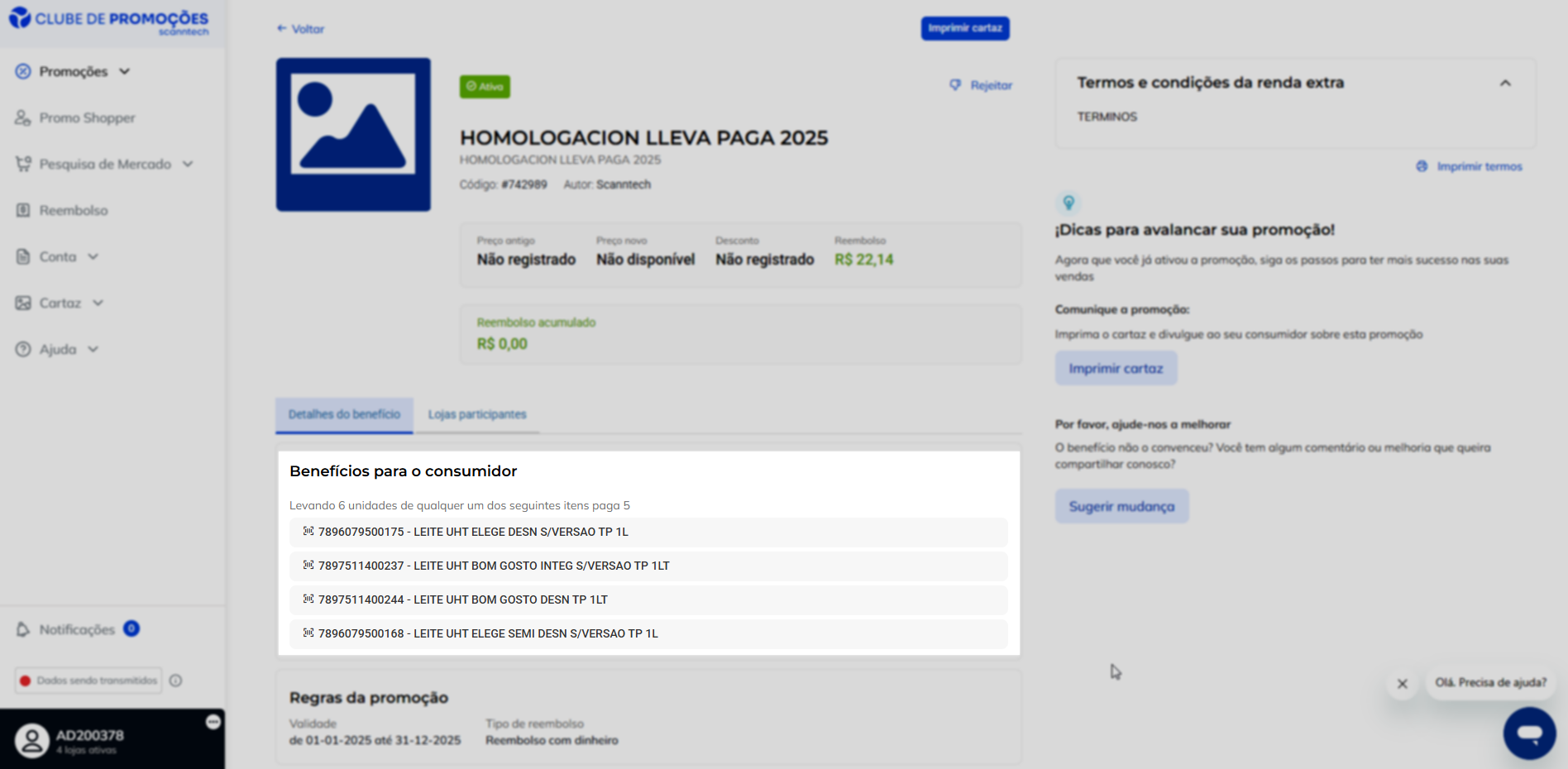Screen dimensions: 1568x769
Task: Select the text LEITE UHT BOM GOSTO INTEG S/VERSAO TP 1LT
Action: click(x=542, y=566)
